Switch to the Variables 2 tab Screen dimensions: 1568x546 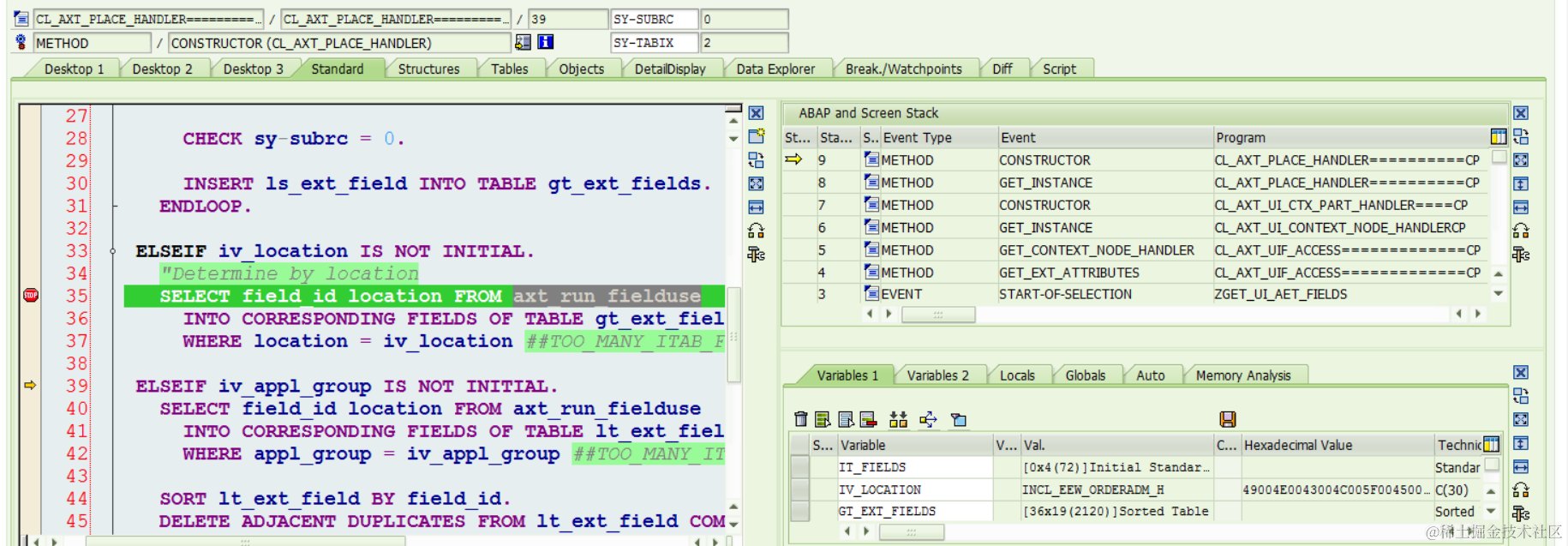pyautogui.click(x=937, y=375)
